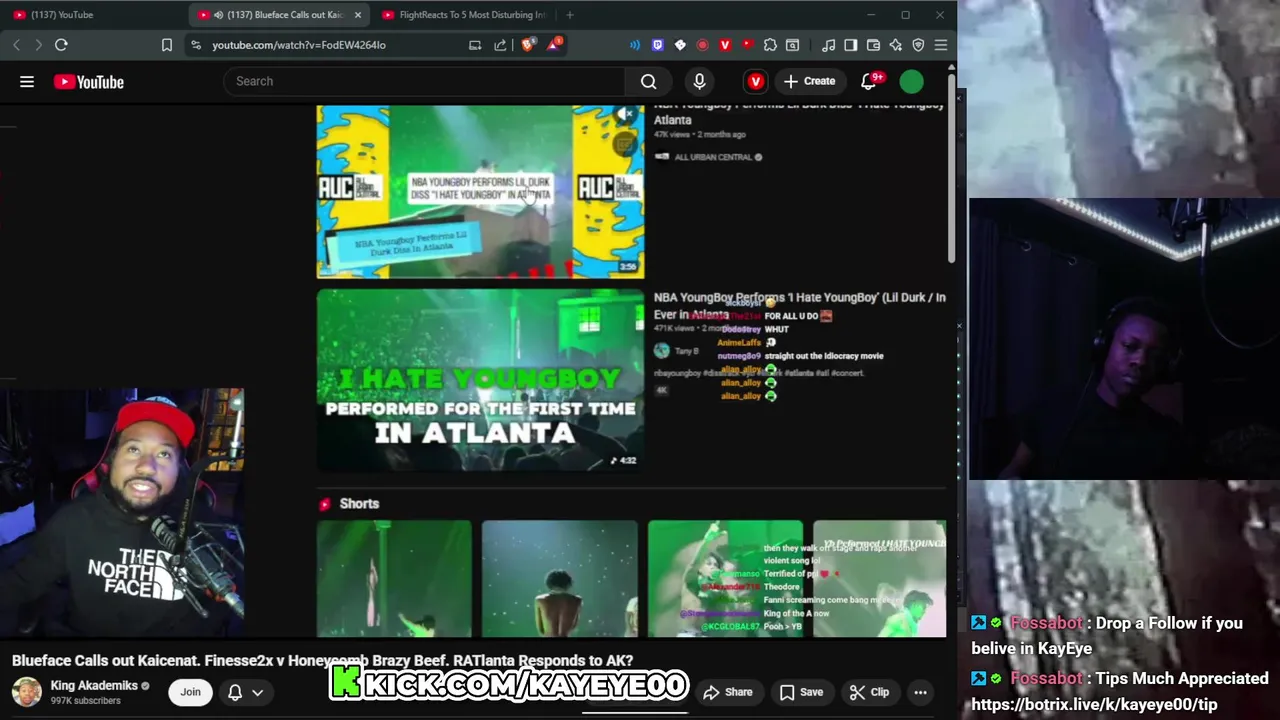
Task: Open 'I Hate YoungBoy In Atlanta' thumbnail
Action: tap(481, 379)
